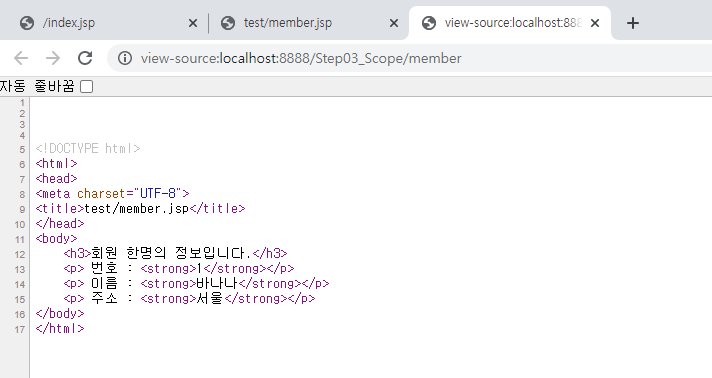Image resolution: width=712 pixels, height=378 pixels.
Task: Go forward to next page
Action: click(x=53, y=58)
